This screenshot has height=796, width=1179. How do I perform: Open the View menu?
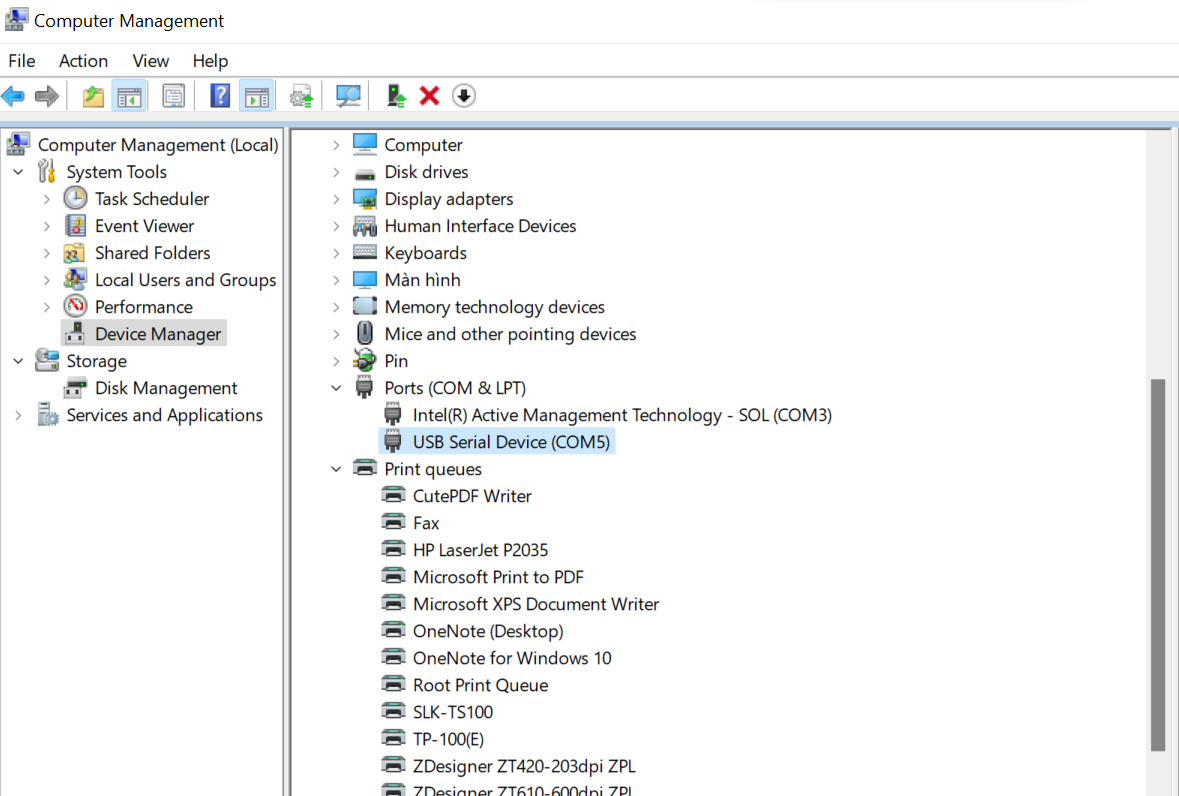click(x=150, y=61)
